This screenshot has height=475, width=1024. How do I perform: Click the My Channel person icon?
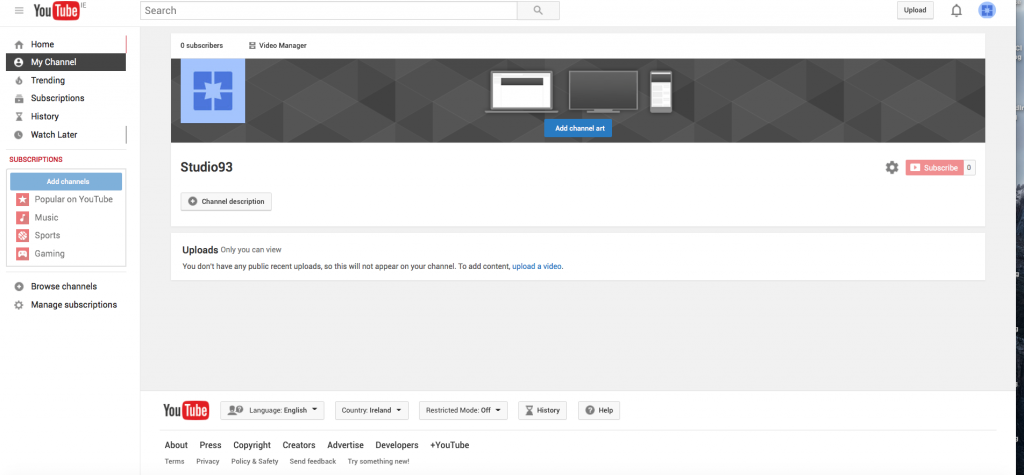click(19, 63)
